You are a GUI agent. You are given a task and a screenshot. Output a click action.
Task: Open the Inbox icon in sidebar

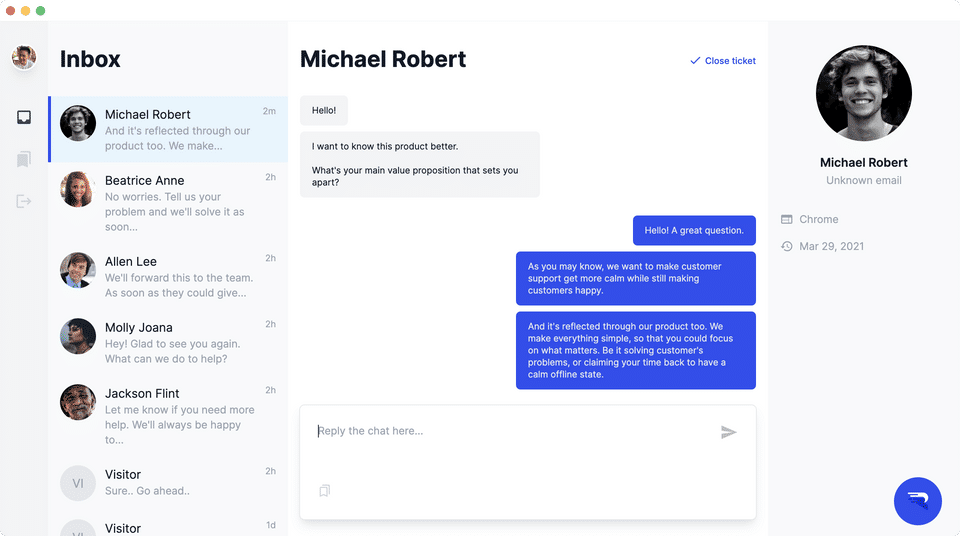(x=24, y=117)
